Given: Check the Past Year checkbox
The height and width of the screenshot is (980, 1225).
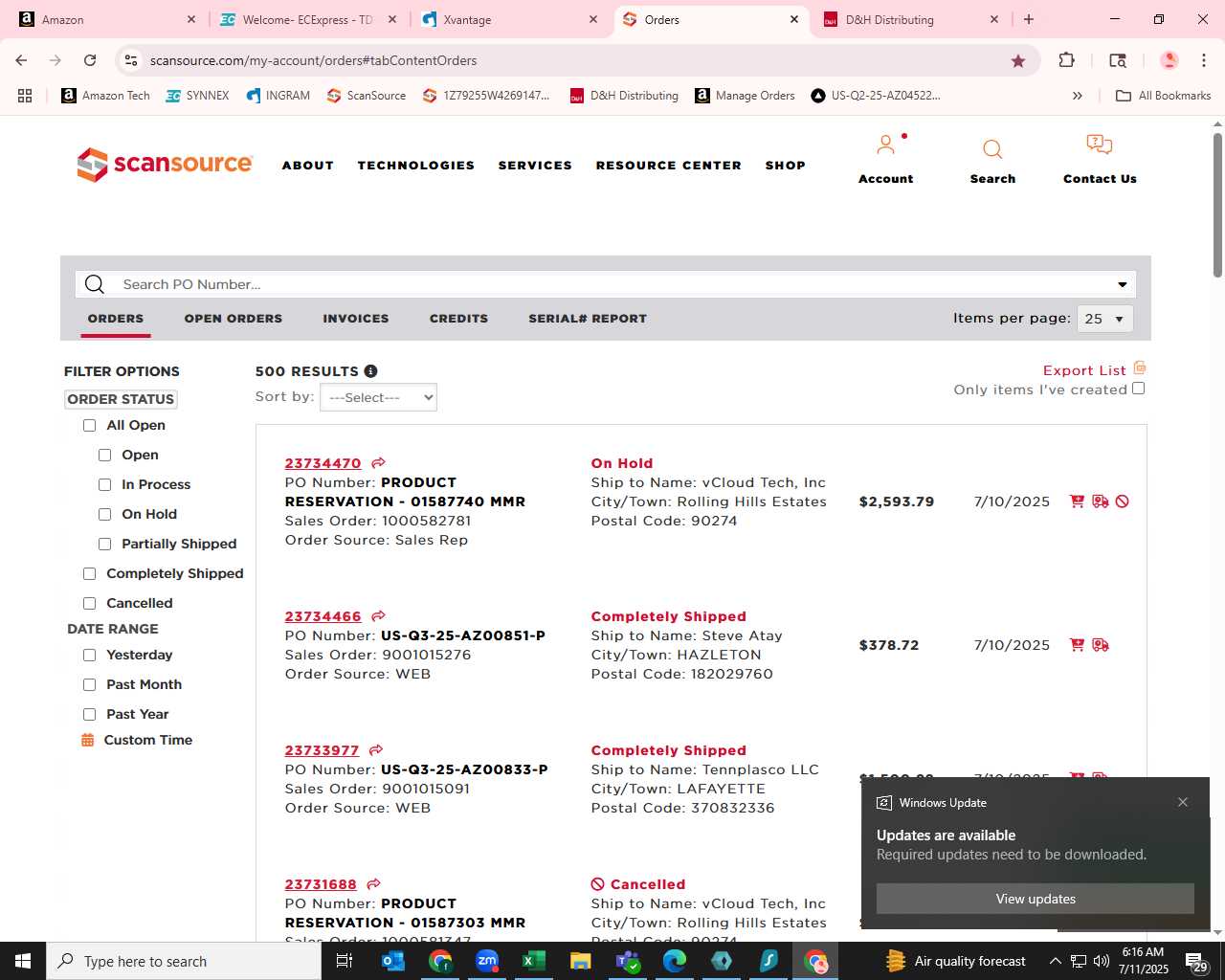Looking at the screenshot, I should tap(89, 714).
